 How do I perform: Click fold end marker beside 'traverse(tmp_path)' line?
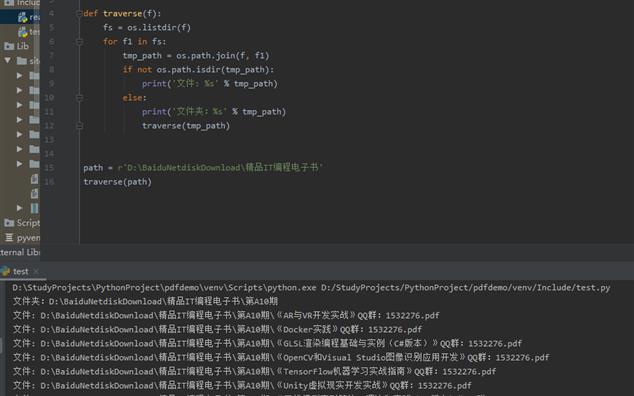pos(79,126)
